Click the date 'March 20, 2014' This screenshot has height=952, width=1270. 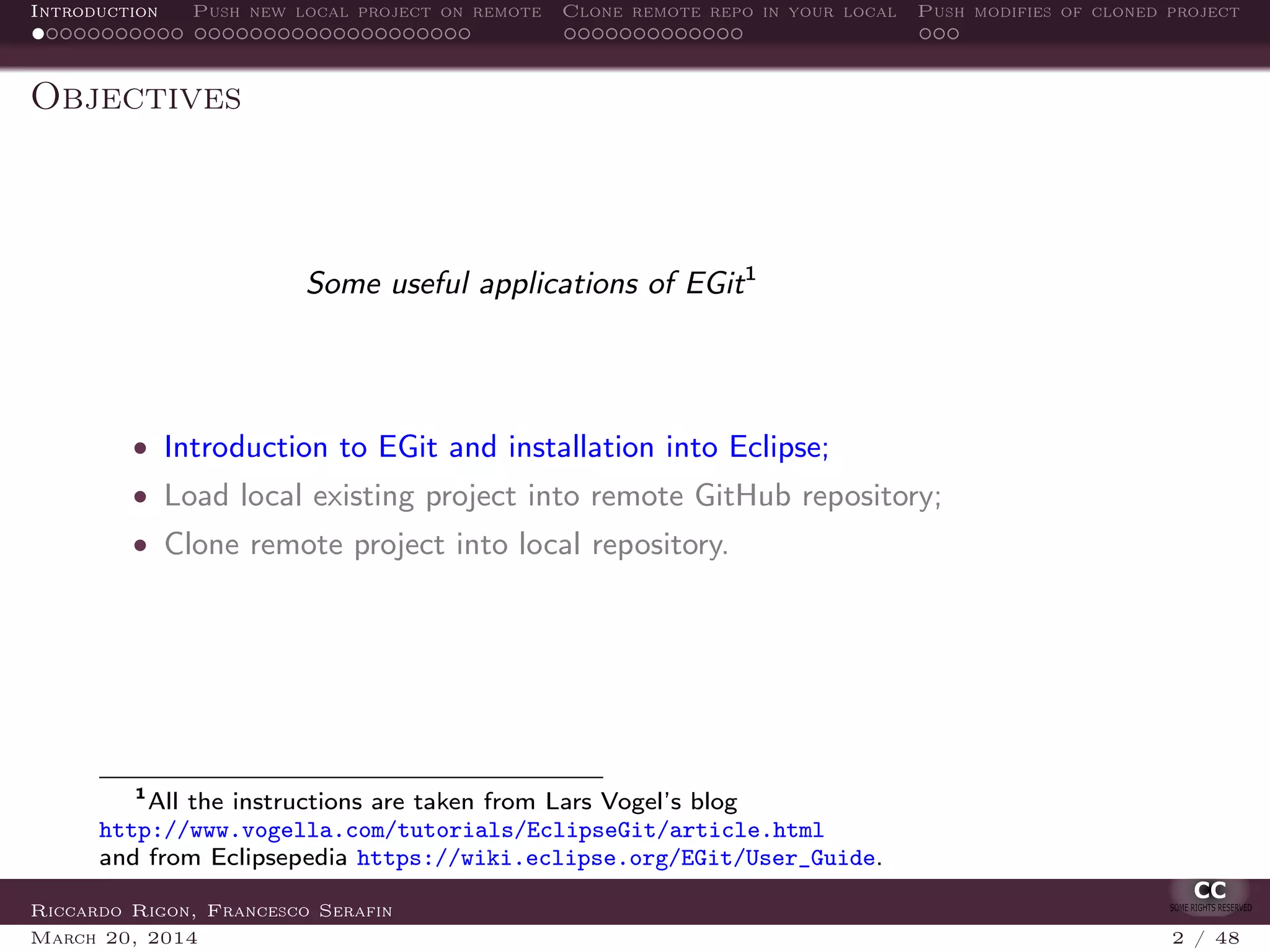pyautogui.click(x=114, y=938)
